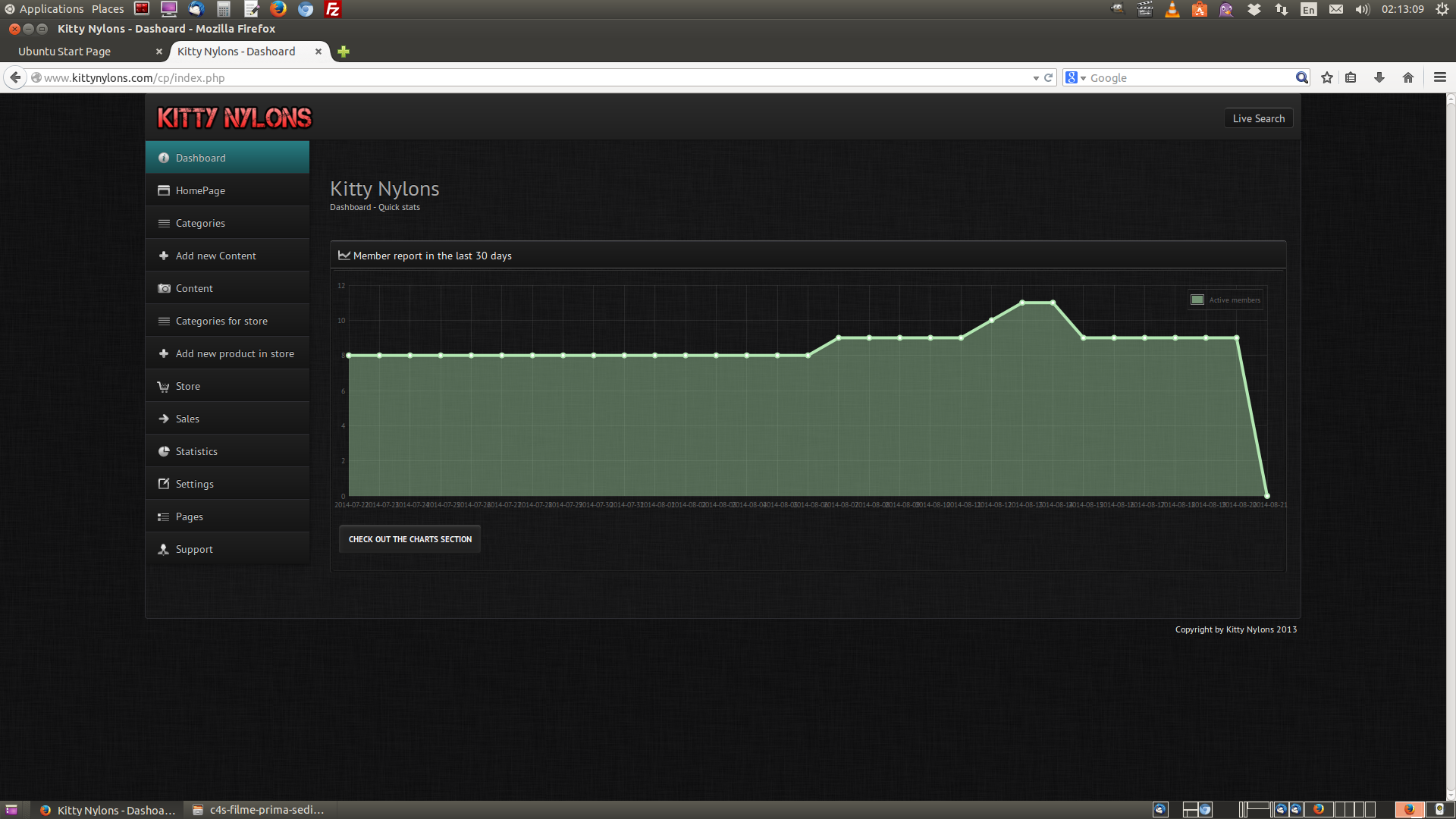
Task: Open Support in the sidebar
Action: pos(227,549)
